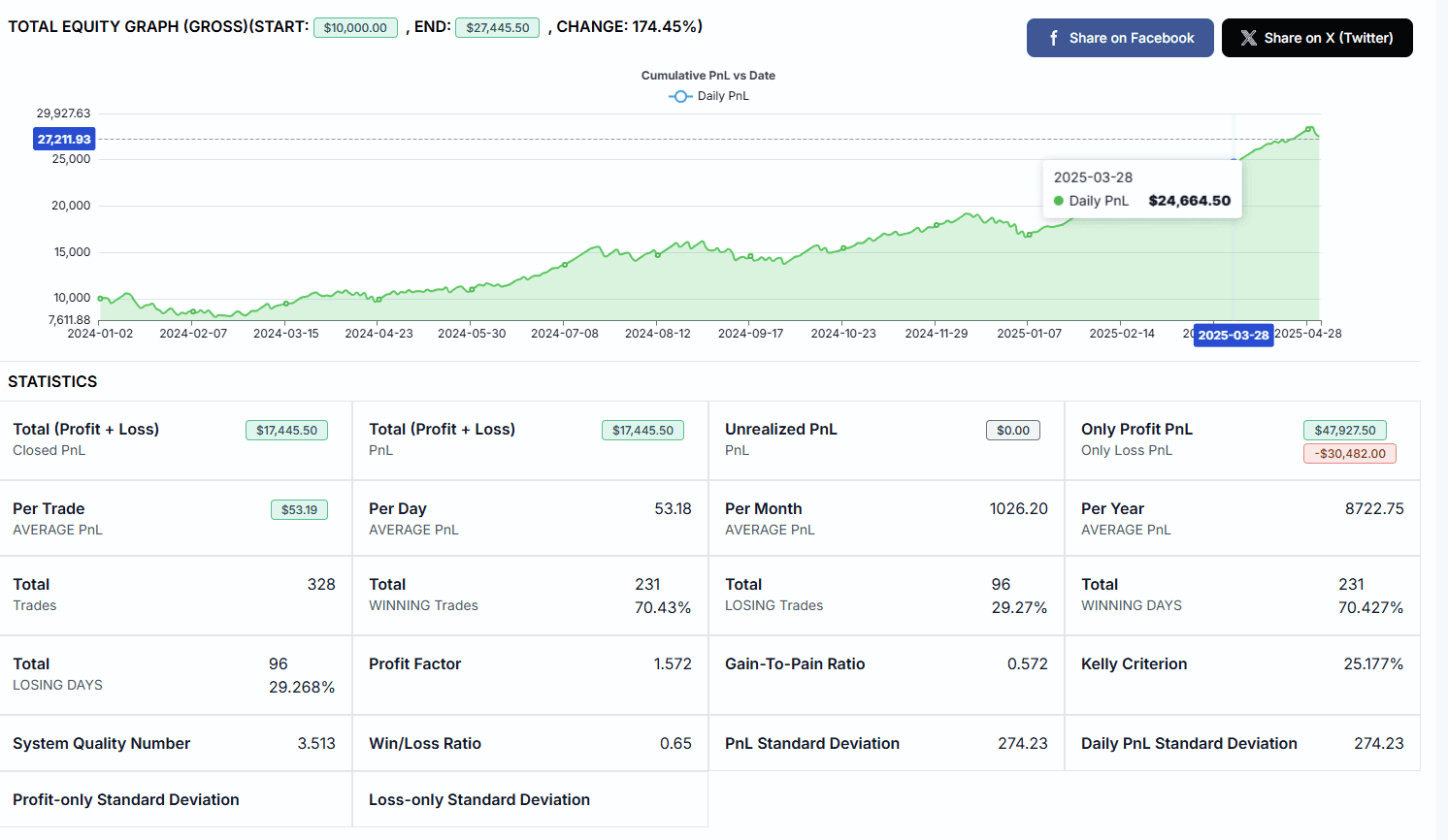This screenshot has height=840, width=1448.
Task: Click the losing trades percentage 29.27%
Action: (x=1019, y=608)
